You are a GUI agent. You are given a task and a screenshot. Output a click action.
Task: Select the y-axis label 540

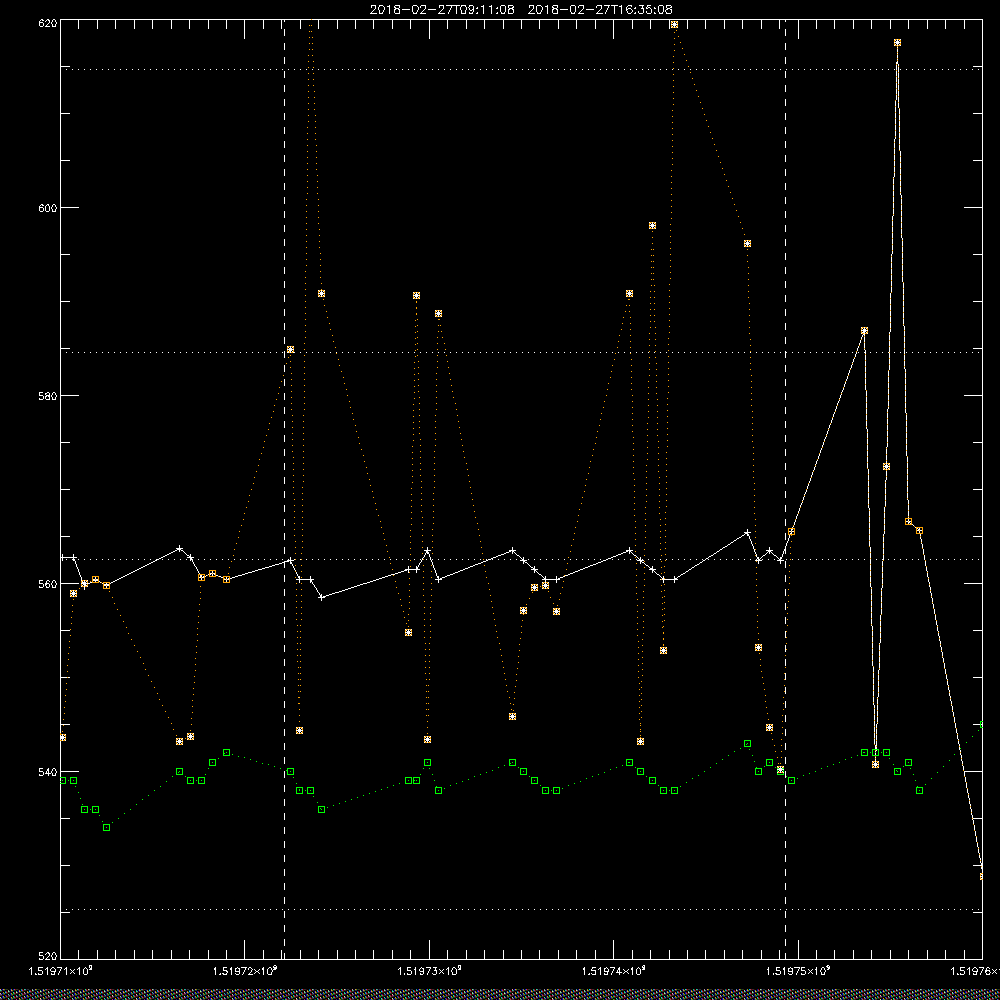click(x=48, y=772)
